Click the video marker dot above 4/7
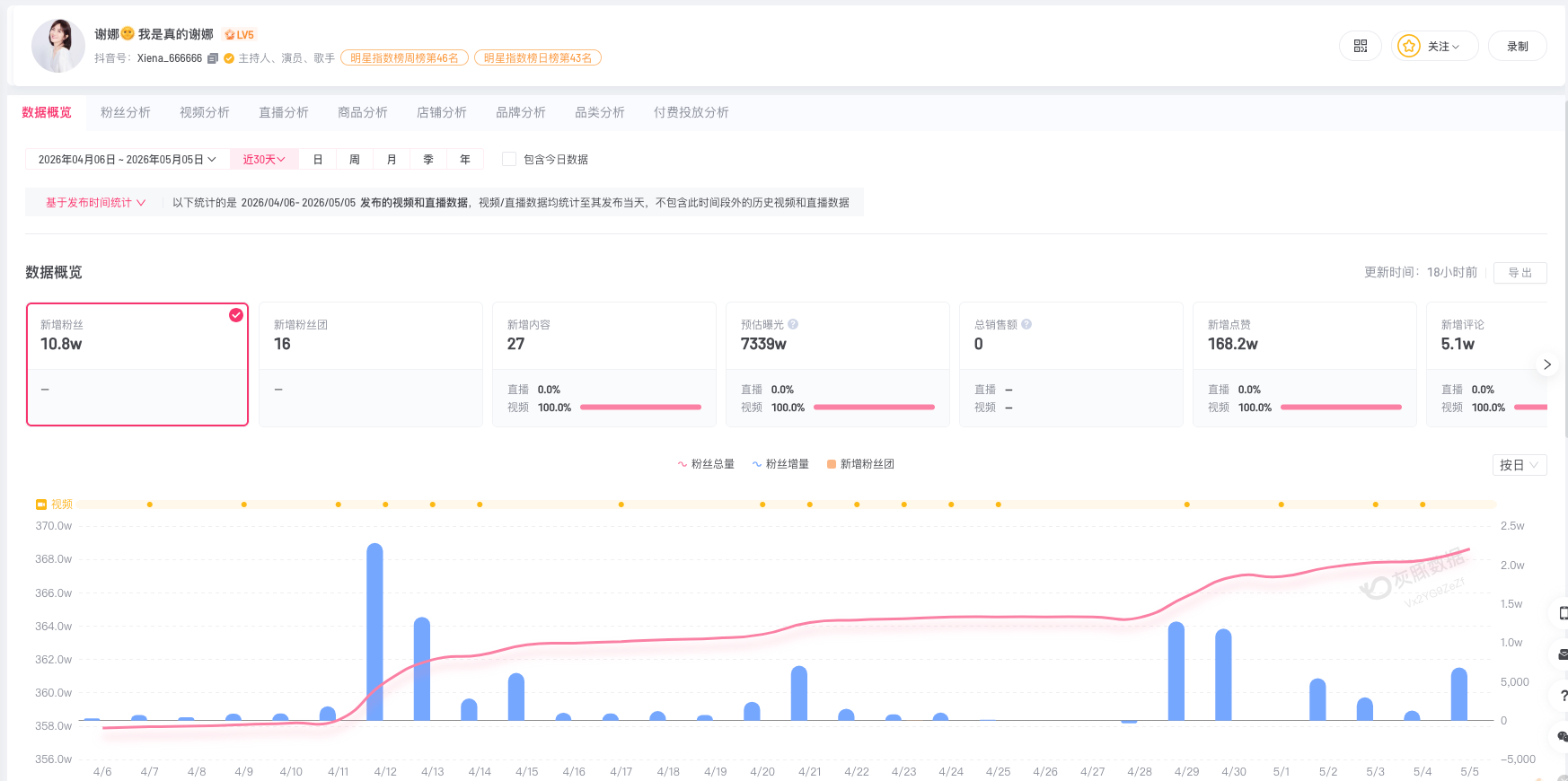The width and height of the screenshot is (1568, 781). click(150, 505)
